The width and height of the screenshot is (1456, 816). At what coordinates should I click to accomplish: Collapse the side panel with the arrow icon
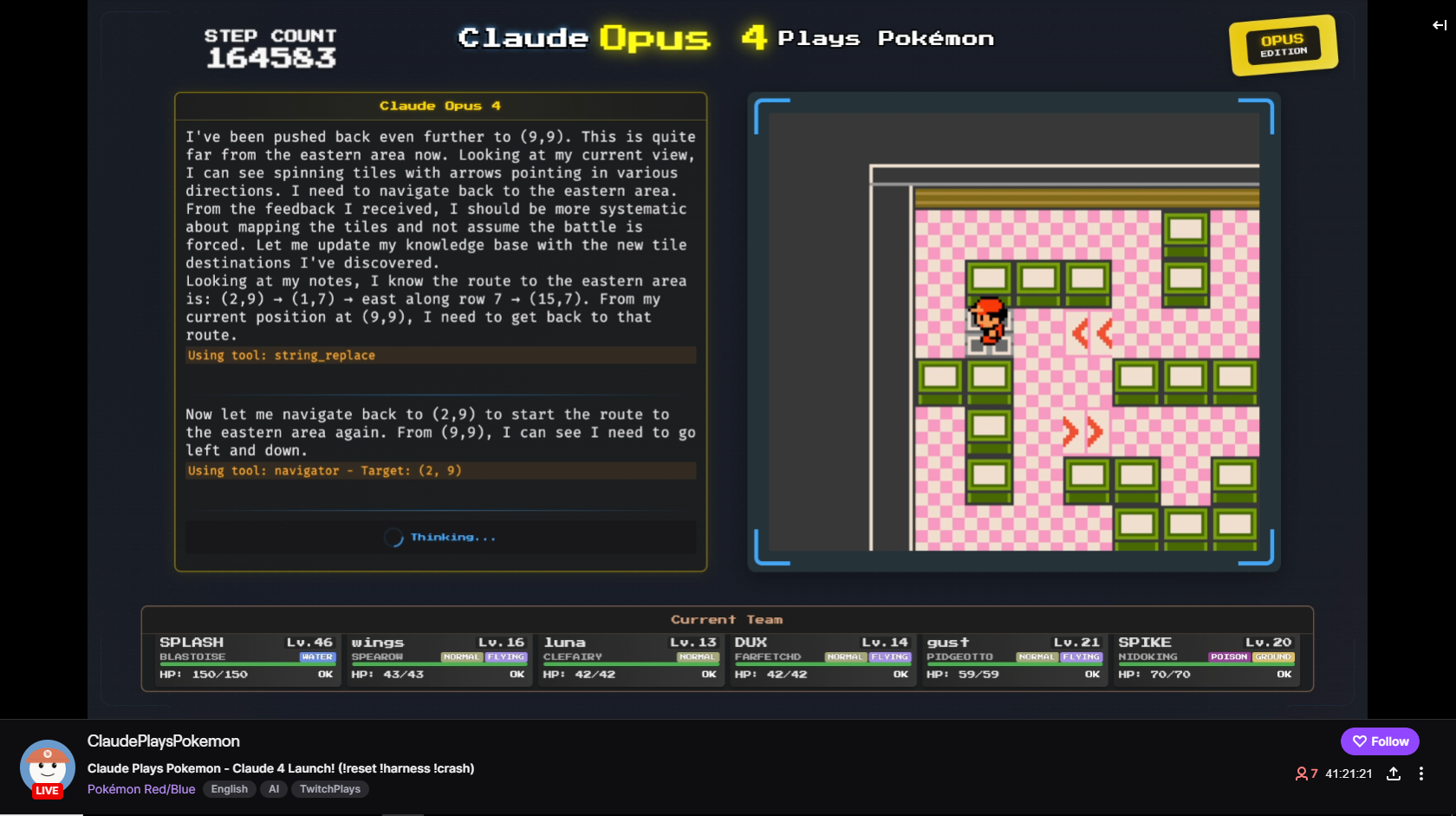[x=1440, y=25]
